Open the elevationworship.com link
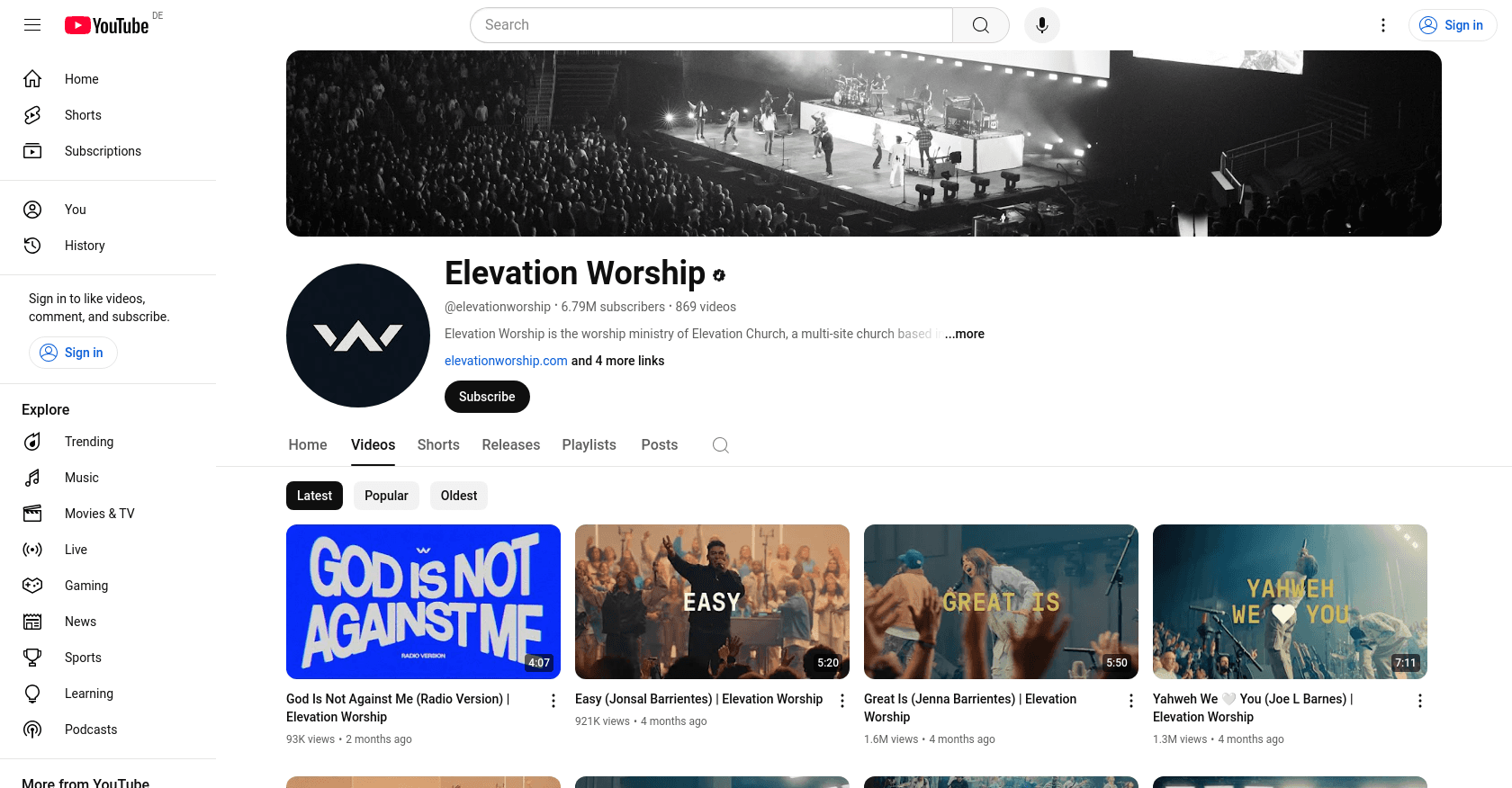Image resolution: width=1512 pixels, height=788 pixels. [506, 361]
